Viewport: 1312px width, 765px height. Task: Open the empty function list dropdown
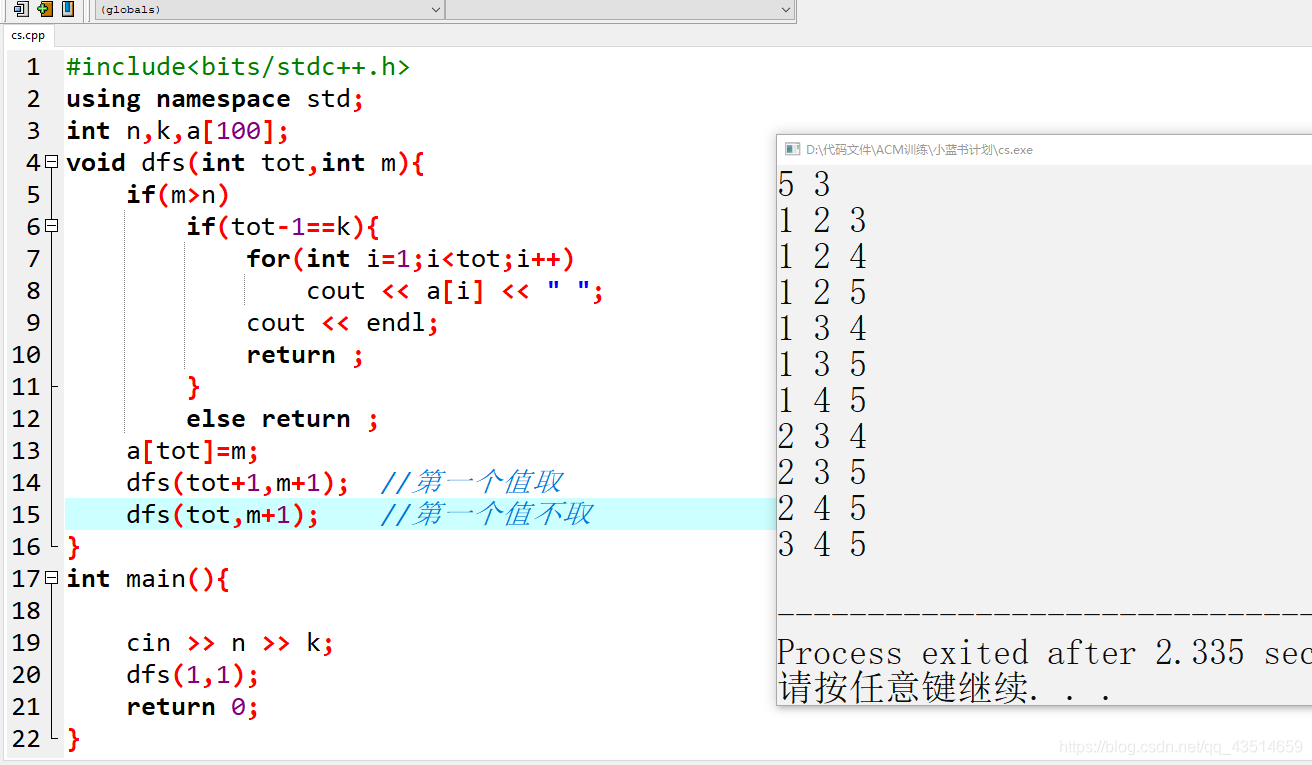click(x=619, y=9)
